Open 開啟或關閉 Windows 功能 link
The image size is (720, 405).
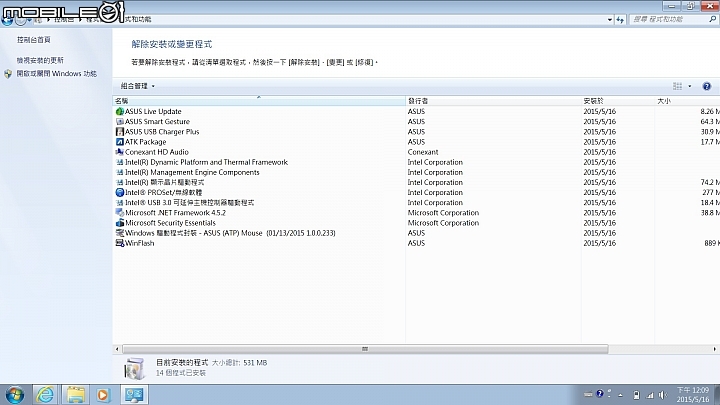tap(56, 73)
